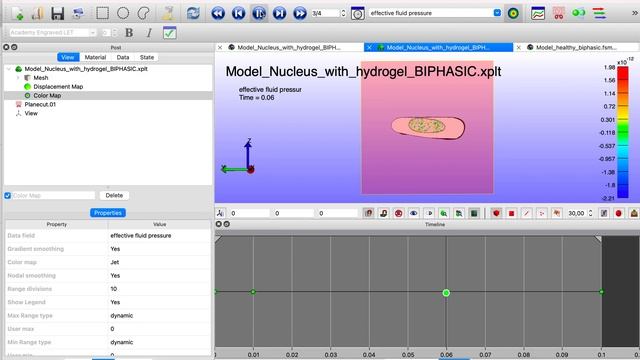Click the Show Legend Yes value
640x360 pixels.
[x=160, y=302]
